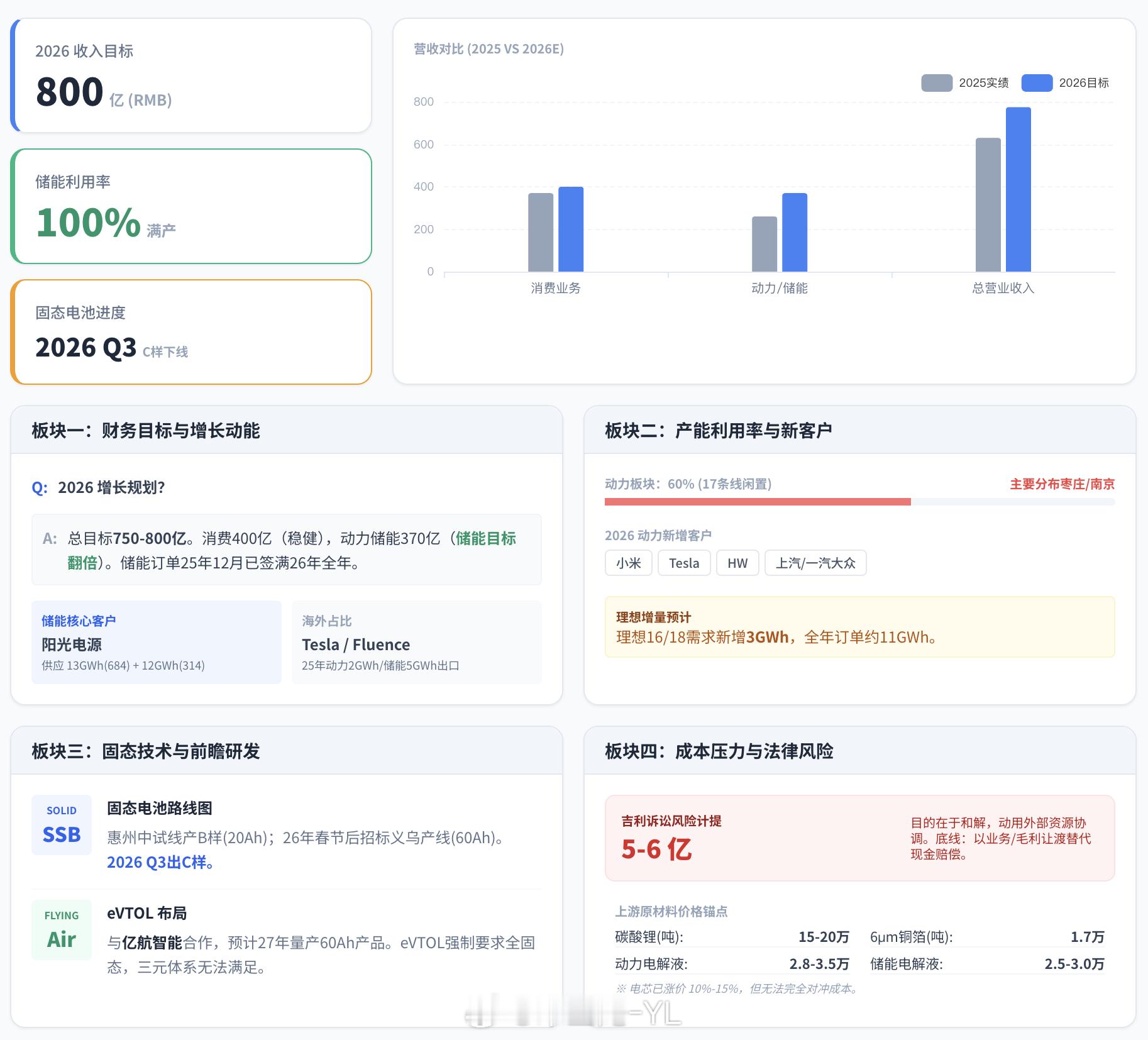Open the yellow 理想增量预计 box

[860, 627]
